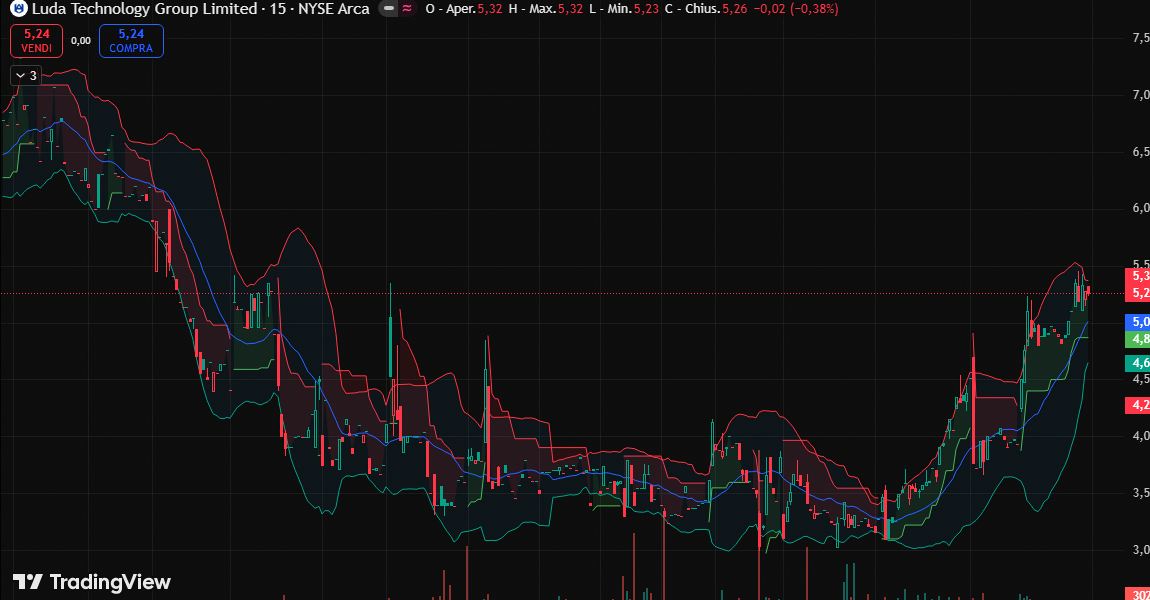Click the light green 4,8 indicator price tag
1150x600 pixels.
coord(1138,339)
